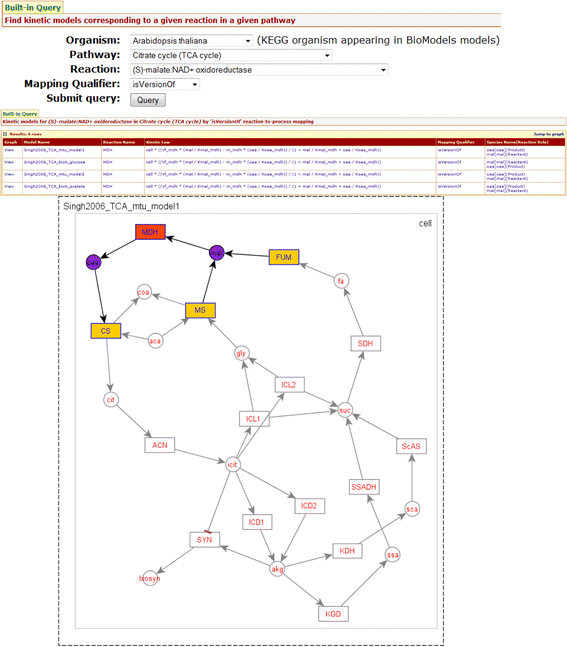The image size is (567, 647).
Task: Click View for Singh2006_TCA_mtu_model1
Action: tap(9, 150)
